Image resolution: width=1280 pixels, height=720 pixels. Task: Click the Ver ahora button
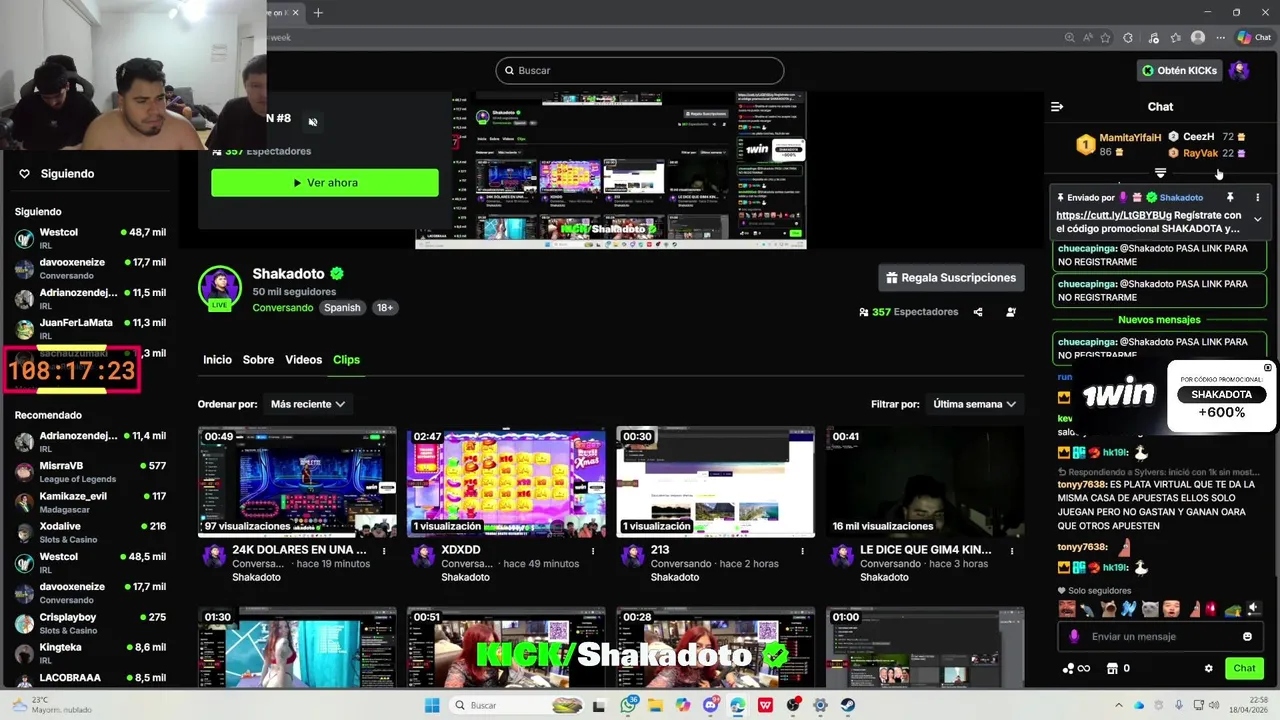coord(325,183)
